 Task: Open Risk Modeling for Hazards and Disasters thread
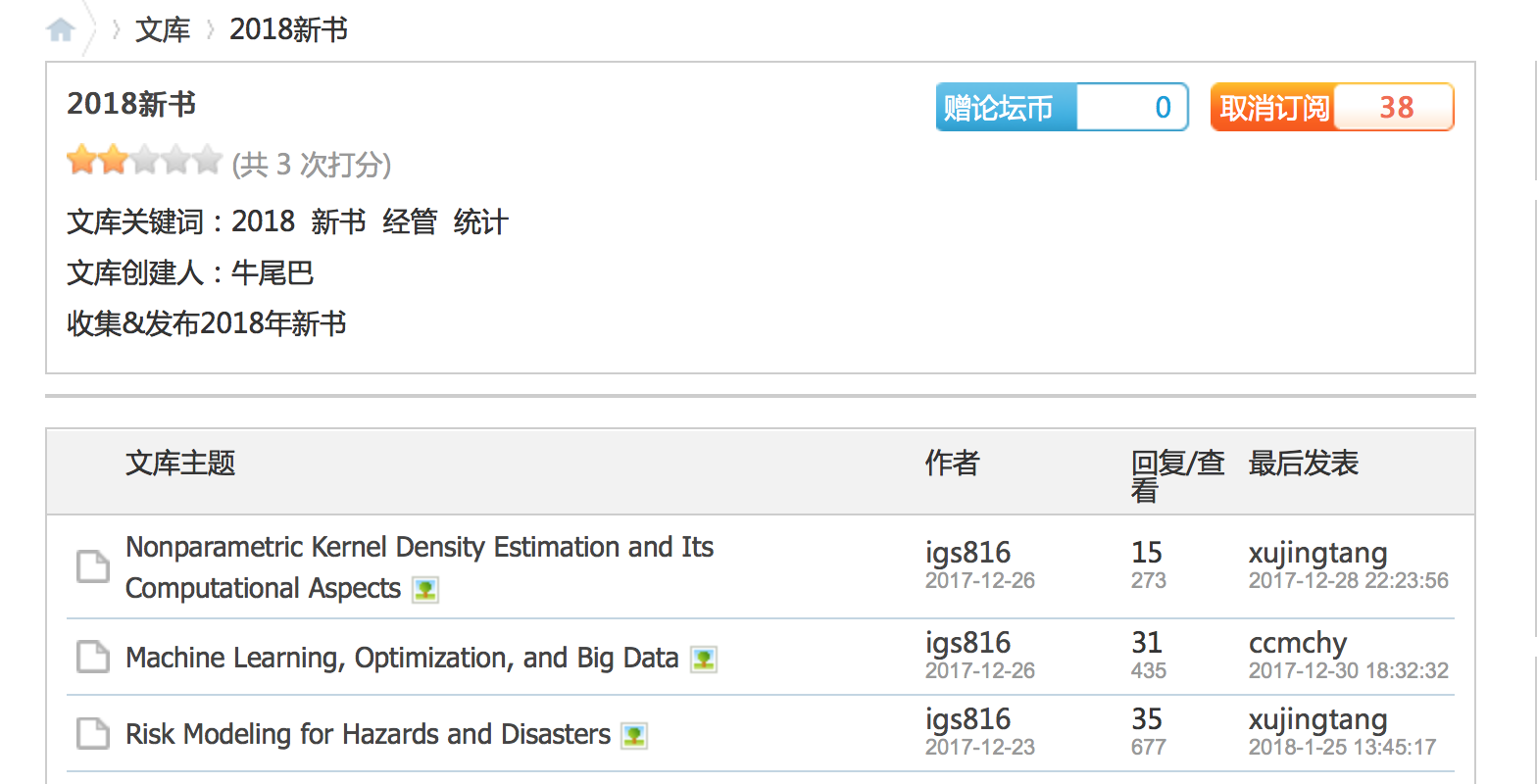click(x=368, y=734)
